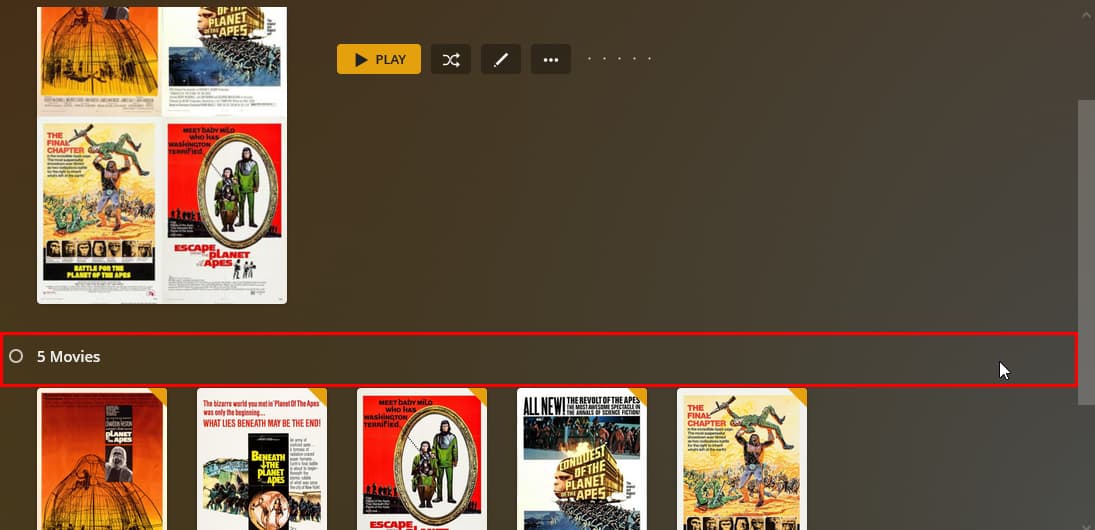Viewport: 1095px width, 530px height.
Task: Click the scrollbar down arrow
Action: (1086, 525)
